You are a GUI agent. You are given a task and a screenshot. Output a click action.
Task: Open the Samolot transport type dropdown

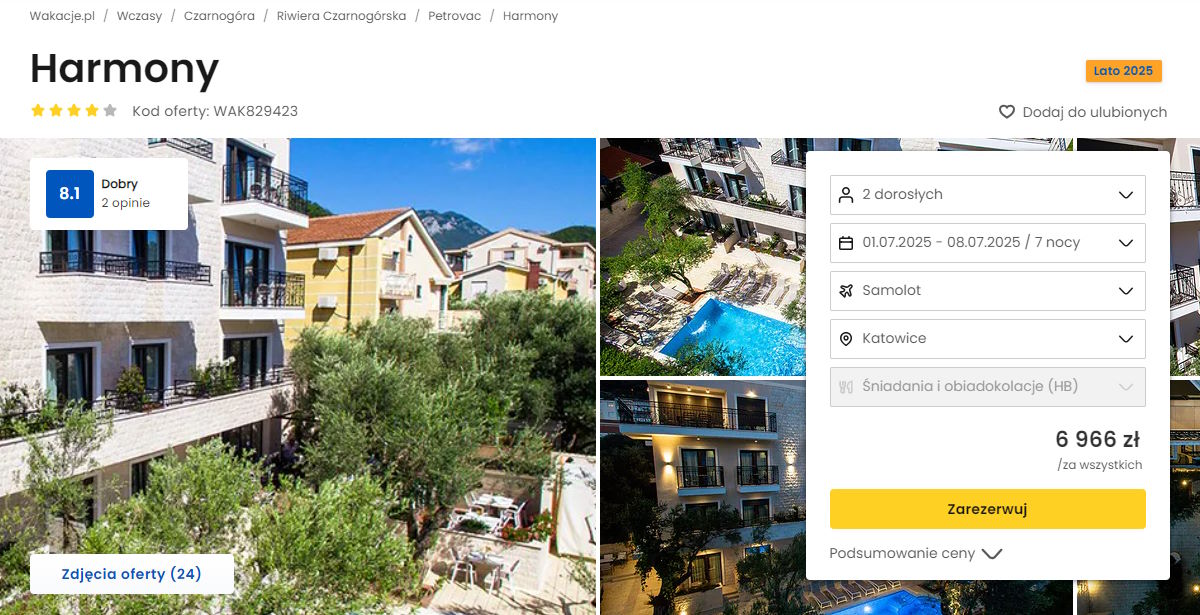(x=988, y=290)
